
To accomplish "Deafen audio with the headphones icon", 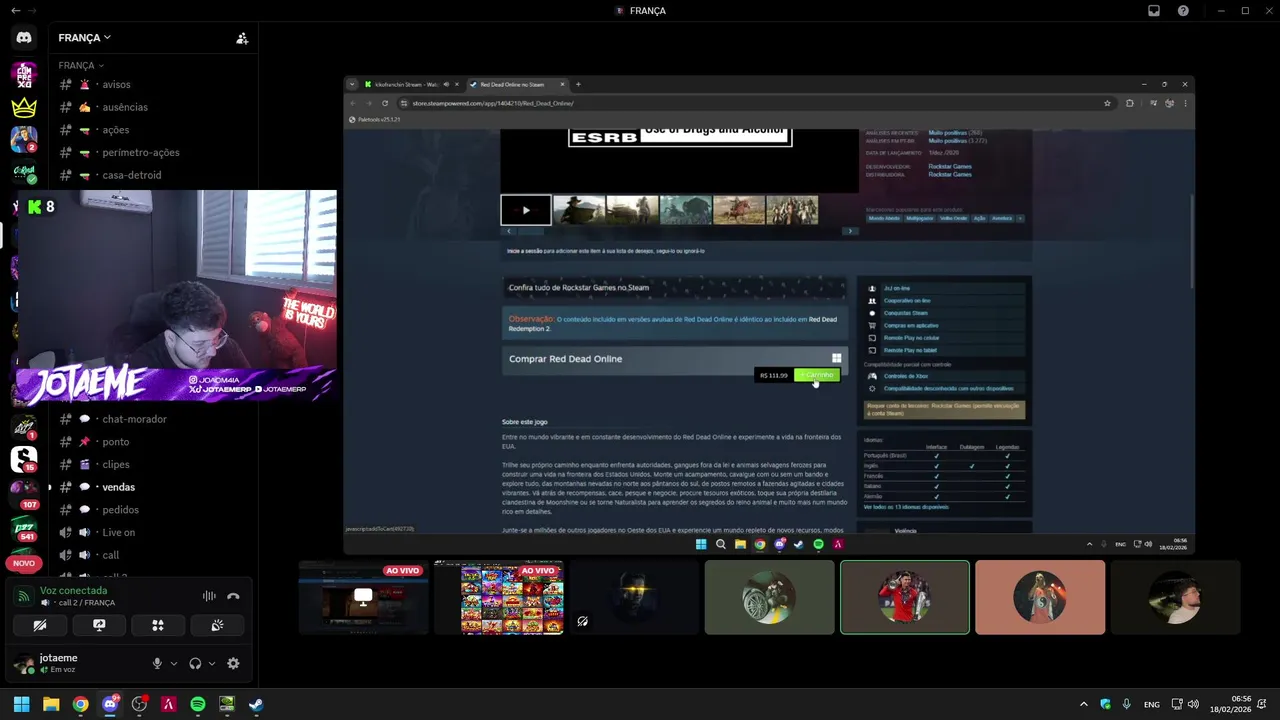I will tap(195, 663).
